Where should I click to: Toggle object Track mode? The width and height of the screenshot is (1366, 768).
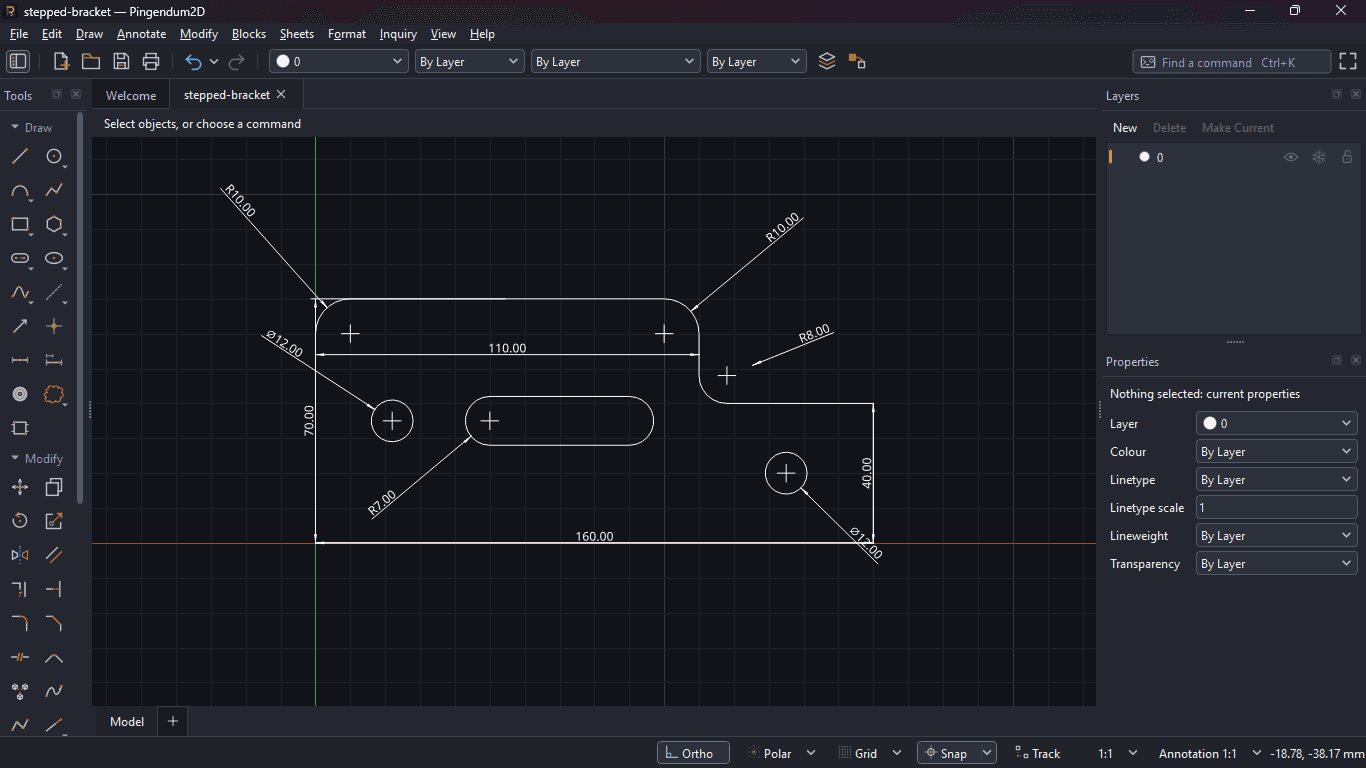pyautogui.click(x=1037, y=753)
